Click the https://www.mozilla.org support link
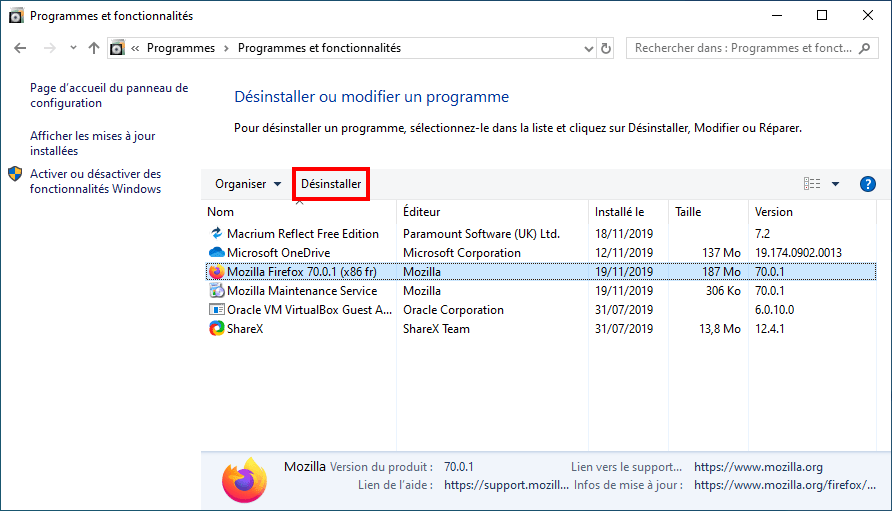 758,467
